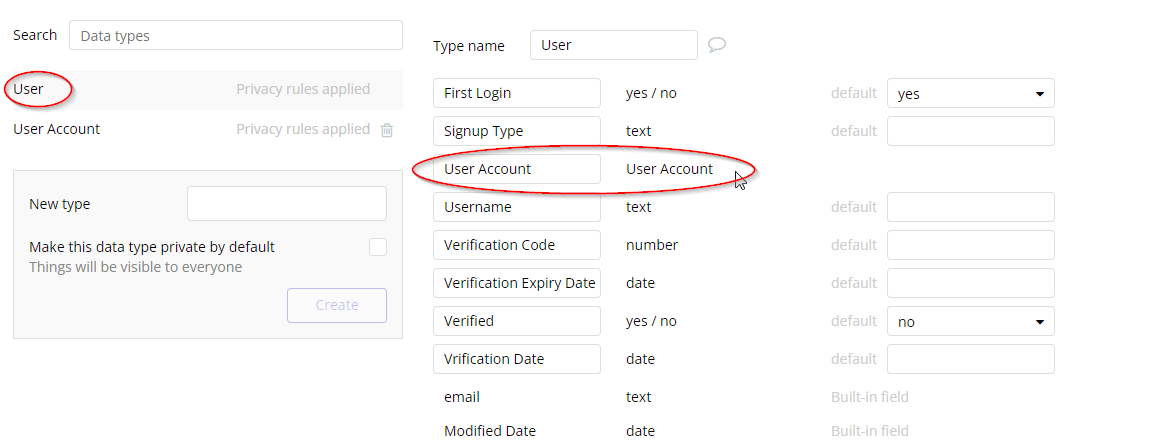
Task: Expand the Verified default dropdown
Action: [970, 322]
